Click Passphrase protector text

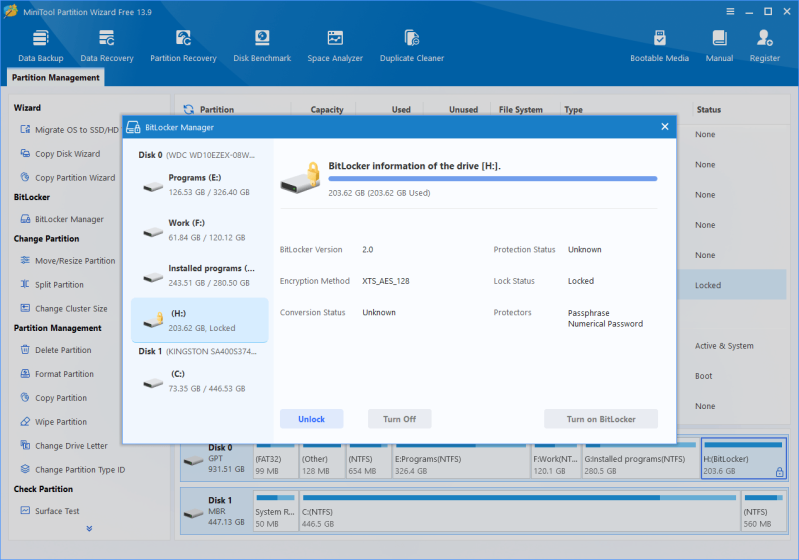(x=589, y=313)
